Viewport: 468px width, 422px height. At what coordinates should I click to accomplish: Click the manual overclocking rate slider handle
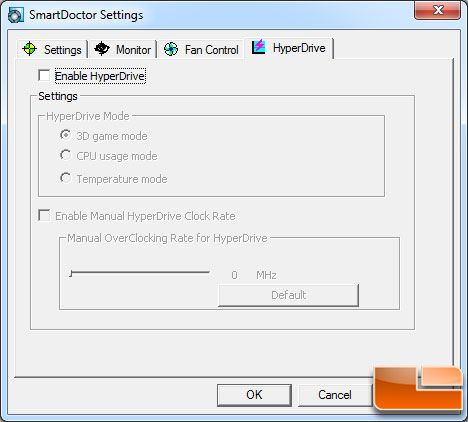coord(71,274)
